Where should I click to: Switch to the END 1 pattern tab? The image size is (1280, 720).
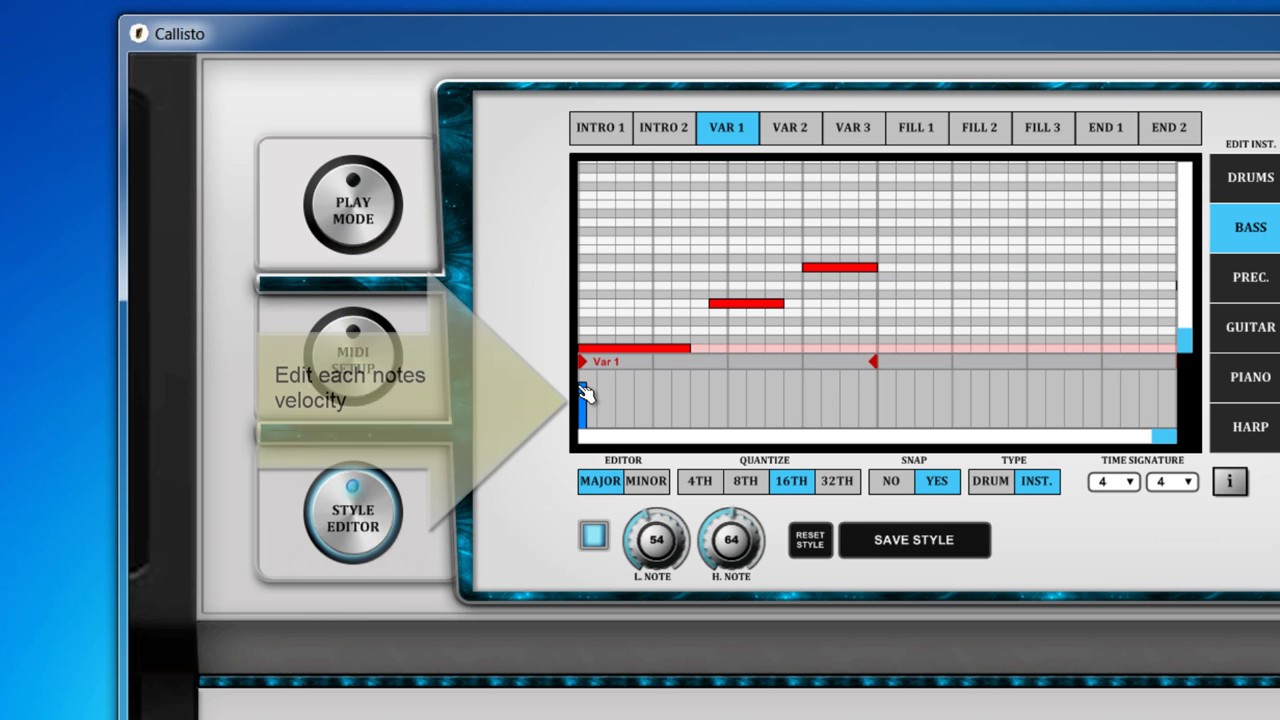click(1105, 128)
